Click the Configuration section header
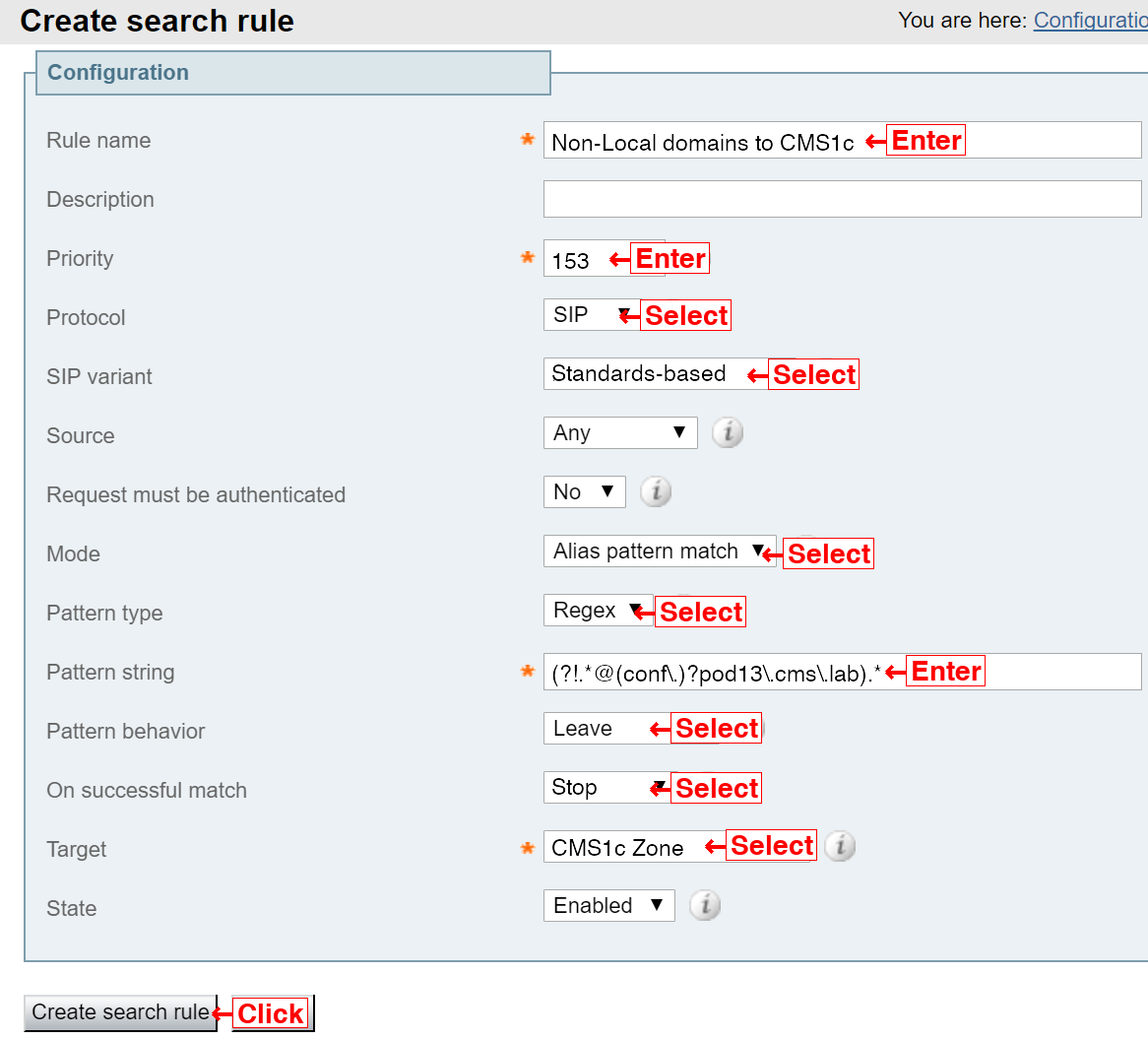The width and height of the screenshot is (1148, 1039). (x=292, y=73)
